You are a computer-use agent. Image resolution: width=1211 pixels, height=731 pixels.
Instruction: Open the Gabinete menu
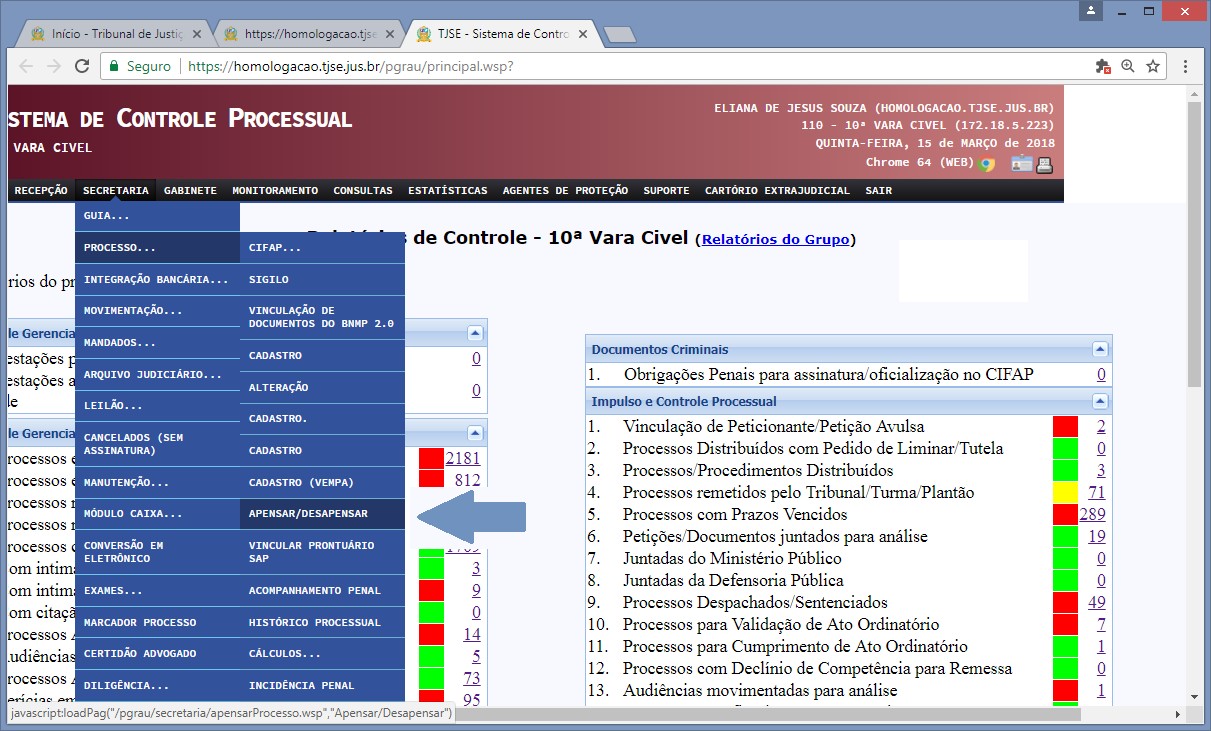pos(190,191)
